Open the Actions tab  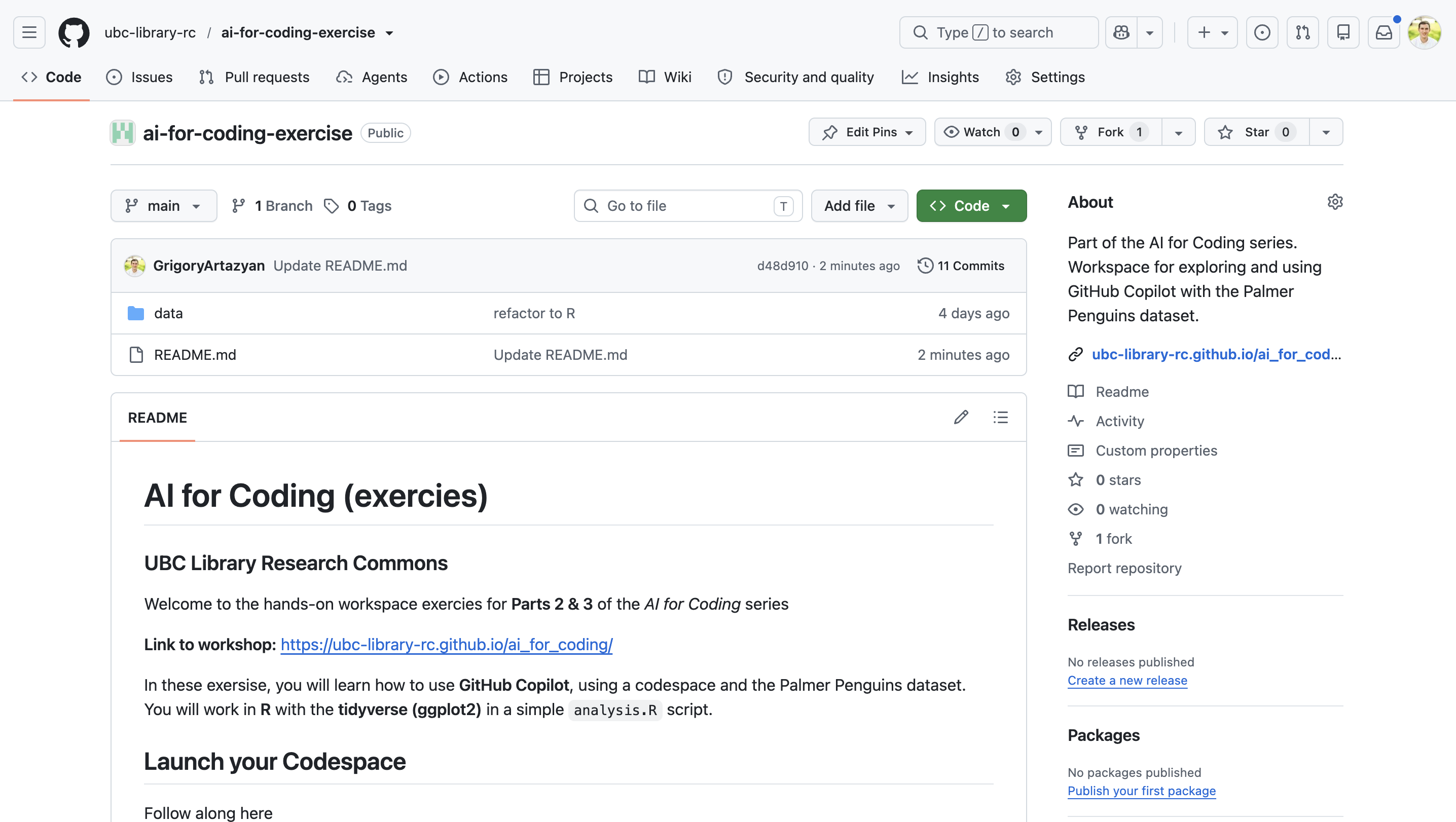(x=470, y=77)
